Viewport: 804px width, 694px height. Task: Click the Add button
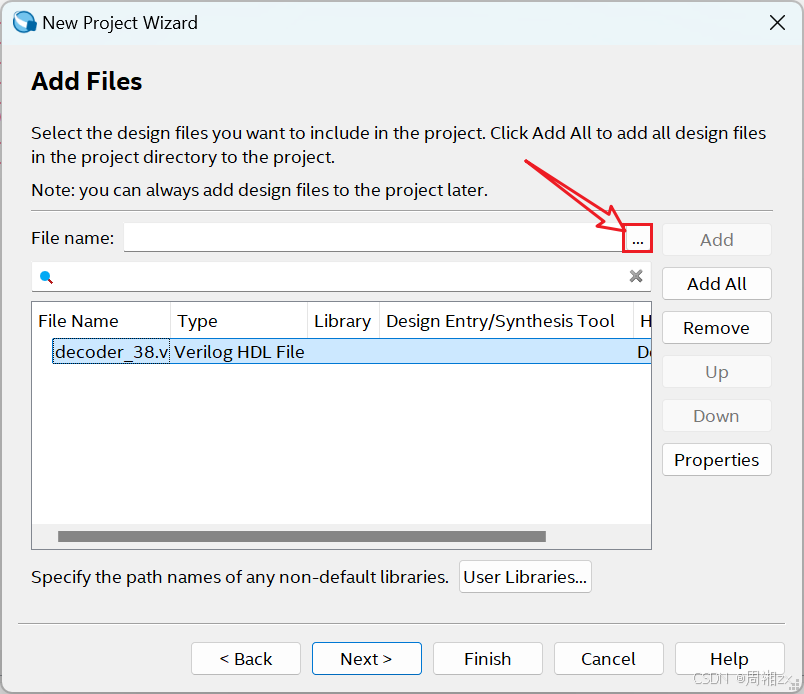tap(716, 240)
